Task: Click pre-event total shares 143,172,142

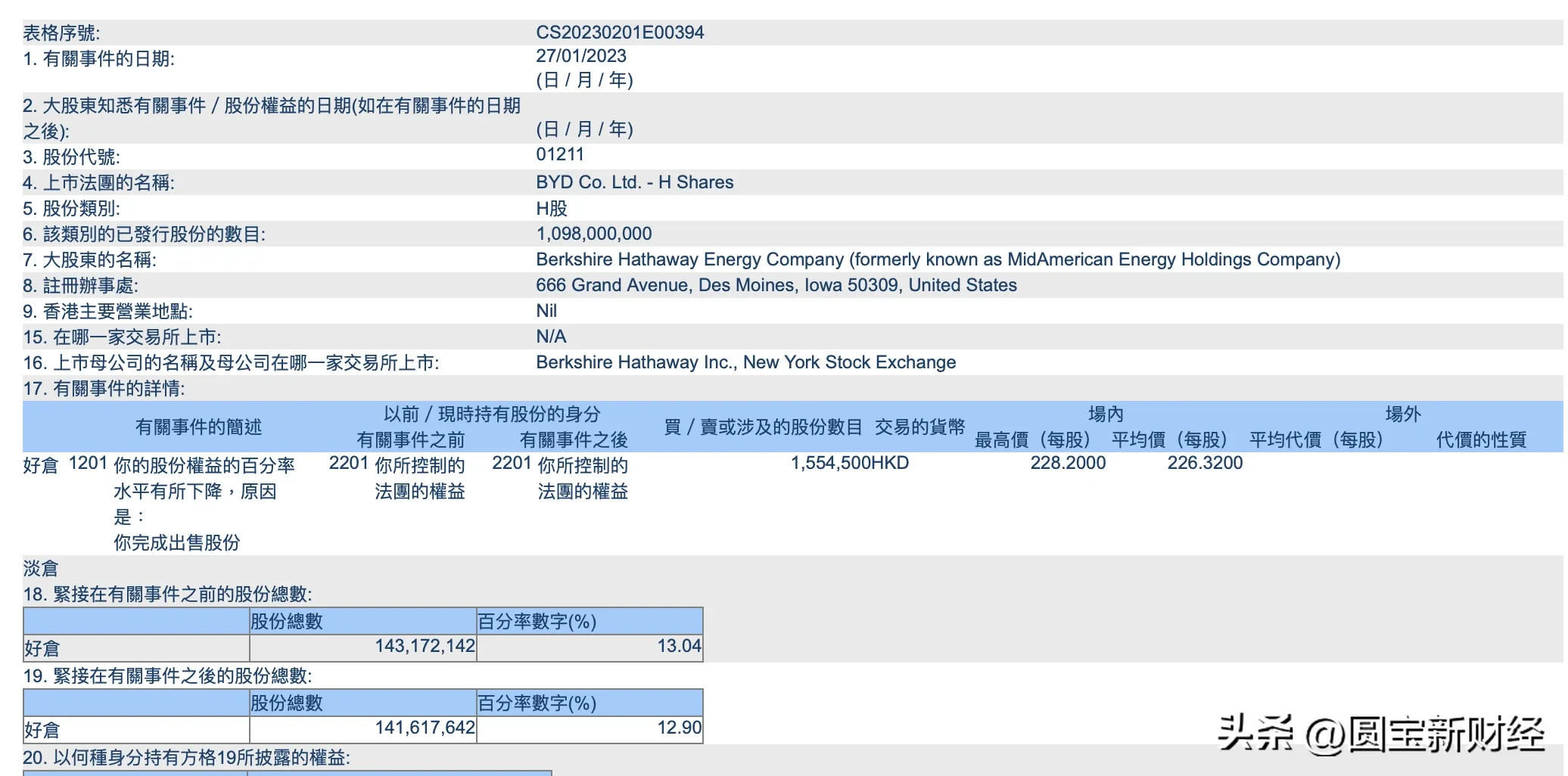Action: pos(425,646)
